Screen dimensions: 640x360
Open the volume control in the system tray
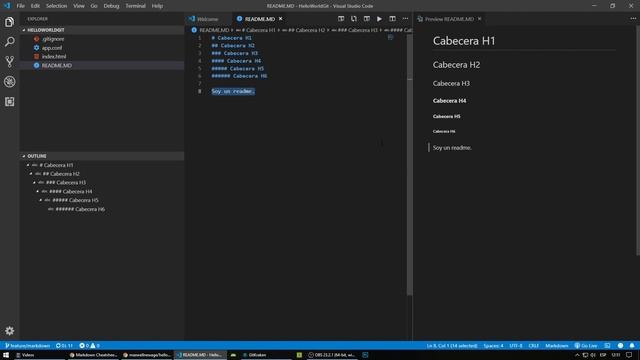(593, 355)
